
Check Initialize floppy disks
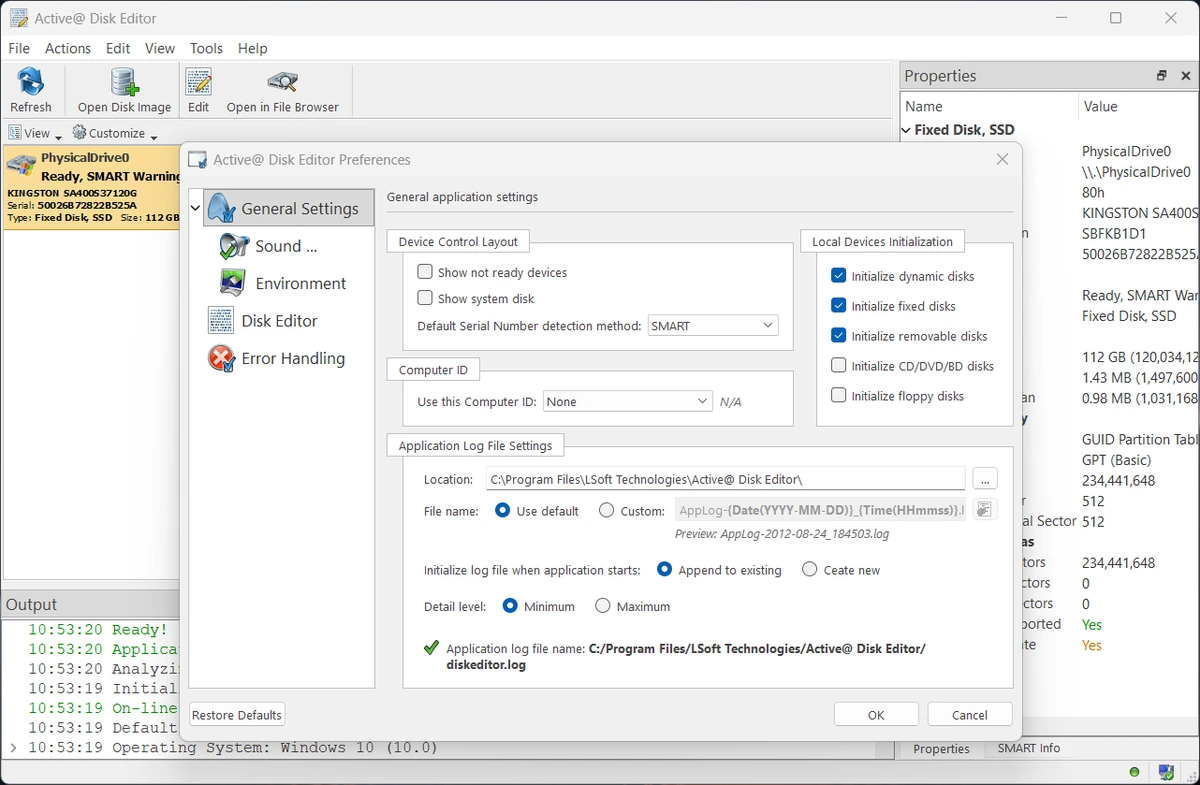click(839, 396)
